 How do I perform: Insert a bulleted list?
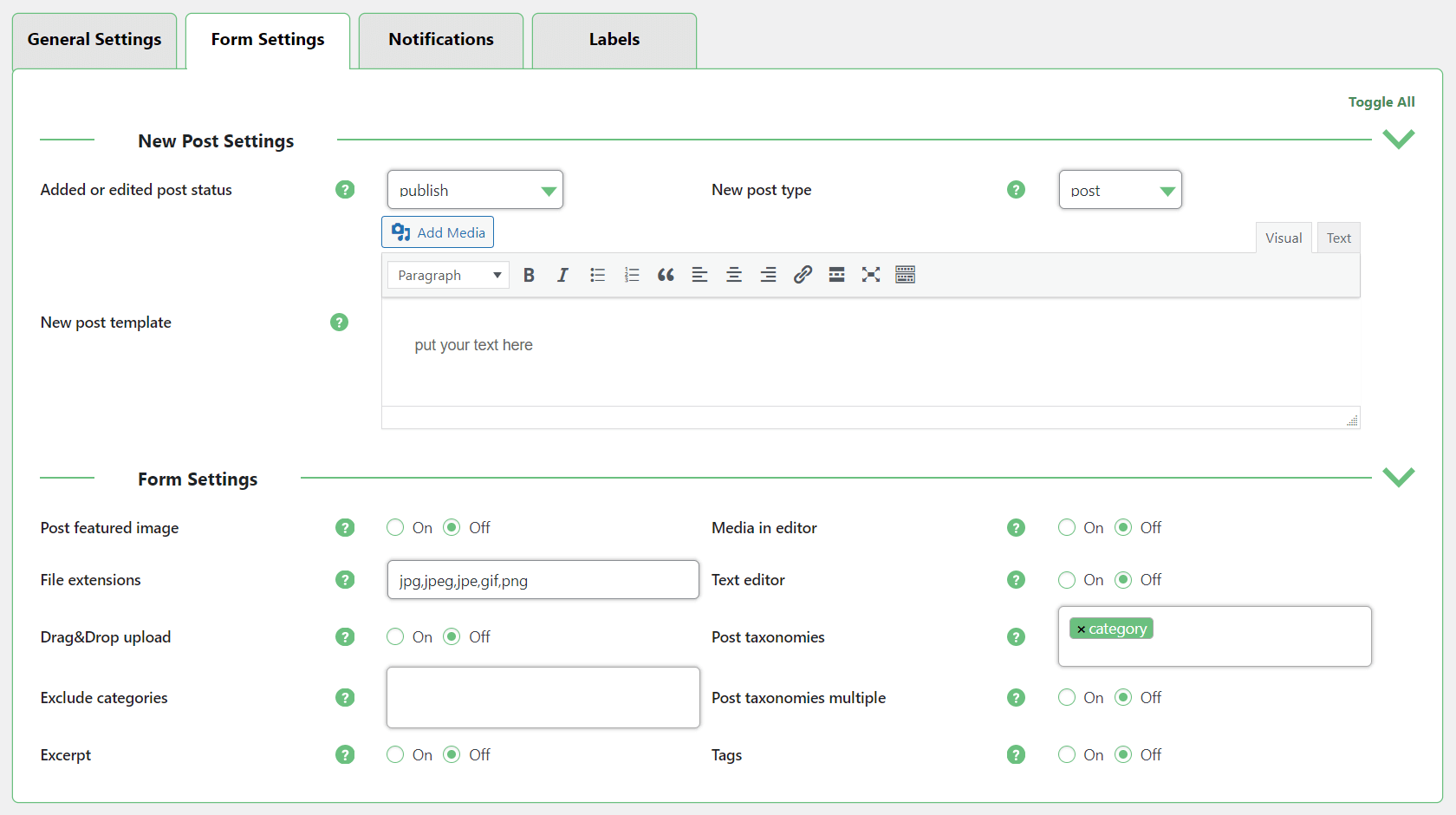pos(597,275)
